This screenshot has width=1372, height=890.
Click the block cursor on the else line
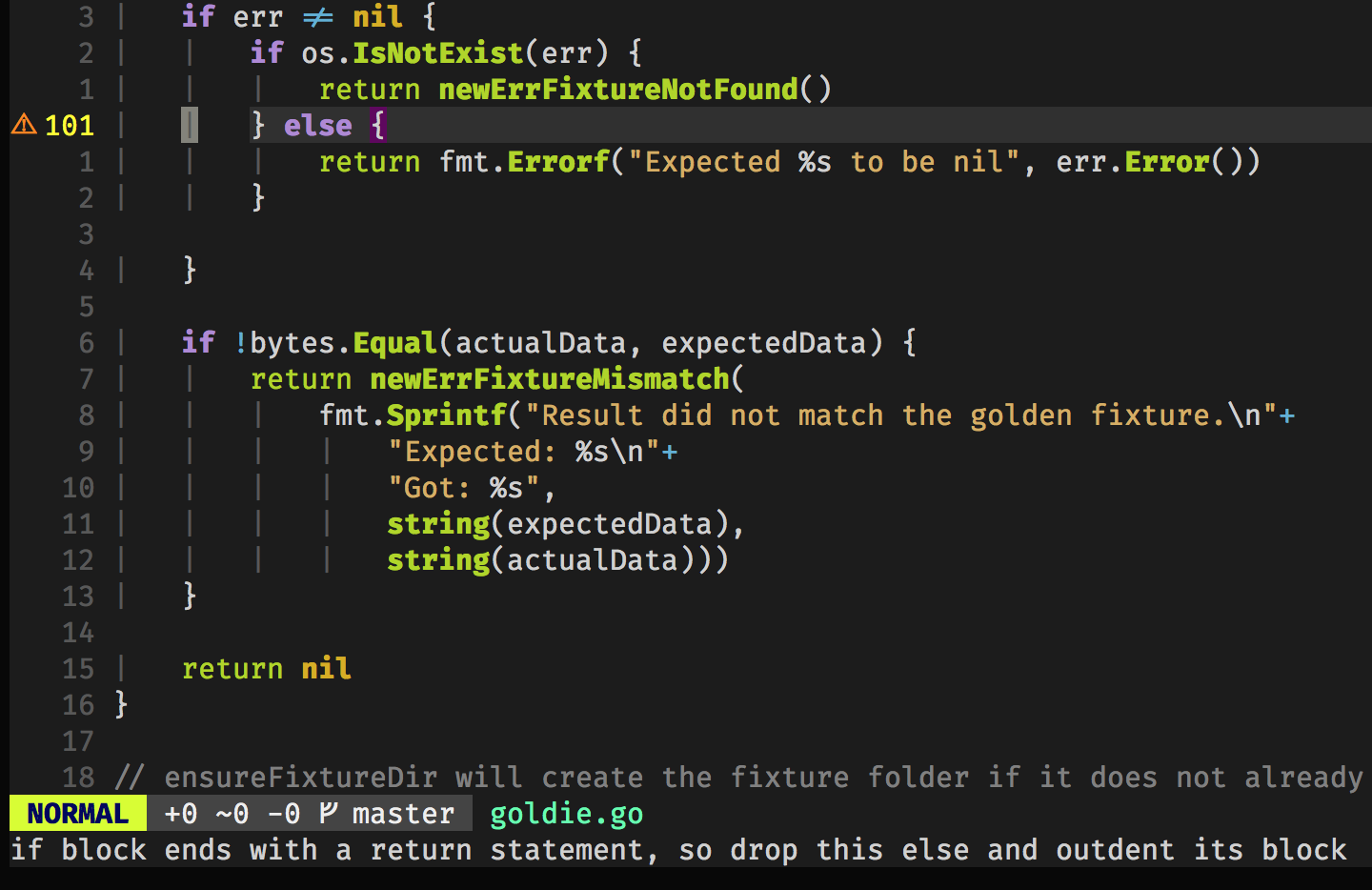tap(190, 125)
